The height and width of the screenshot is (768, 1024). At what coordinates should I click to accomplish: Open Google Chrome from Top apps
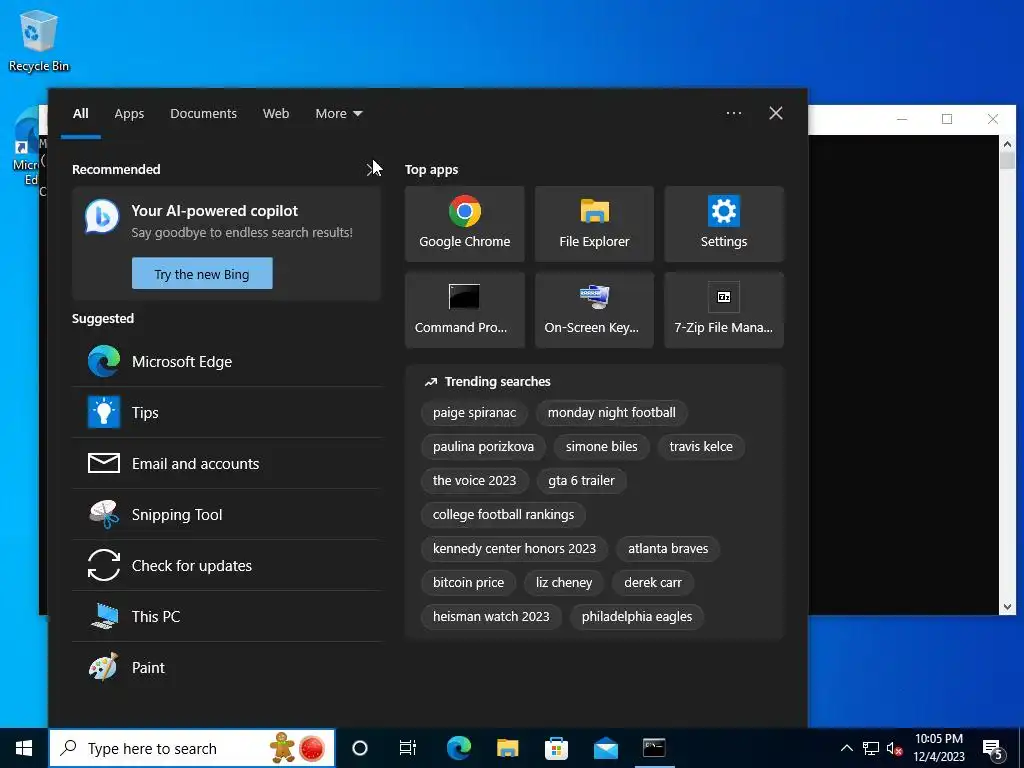(x=464, y=224)
